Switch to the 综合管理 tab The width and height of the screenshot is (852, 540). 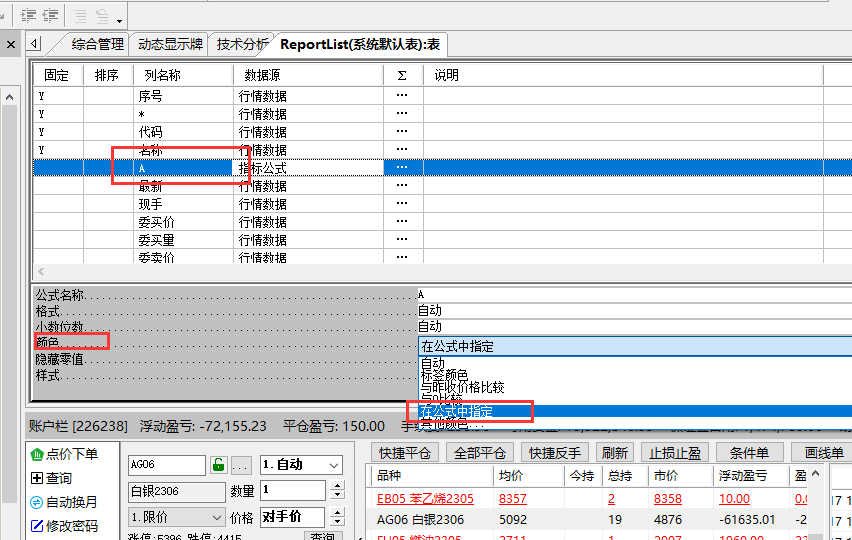pos(97,44)
